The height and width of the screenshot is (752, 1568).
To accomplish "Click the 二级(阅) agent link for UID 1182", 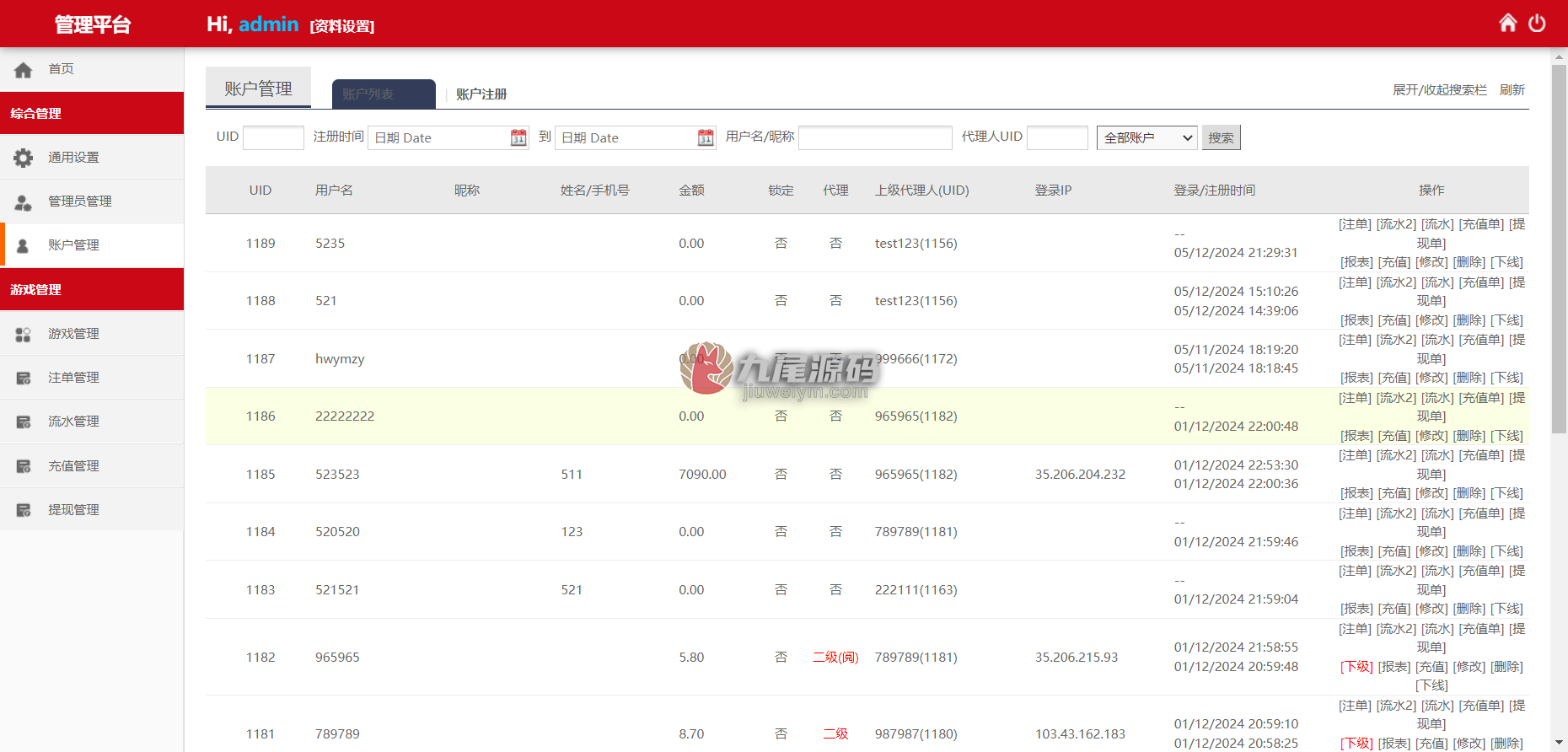I will coord(835,657).
